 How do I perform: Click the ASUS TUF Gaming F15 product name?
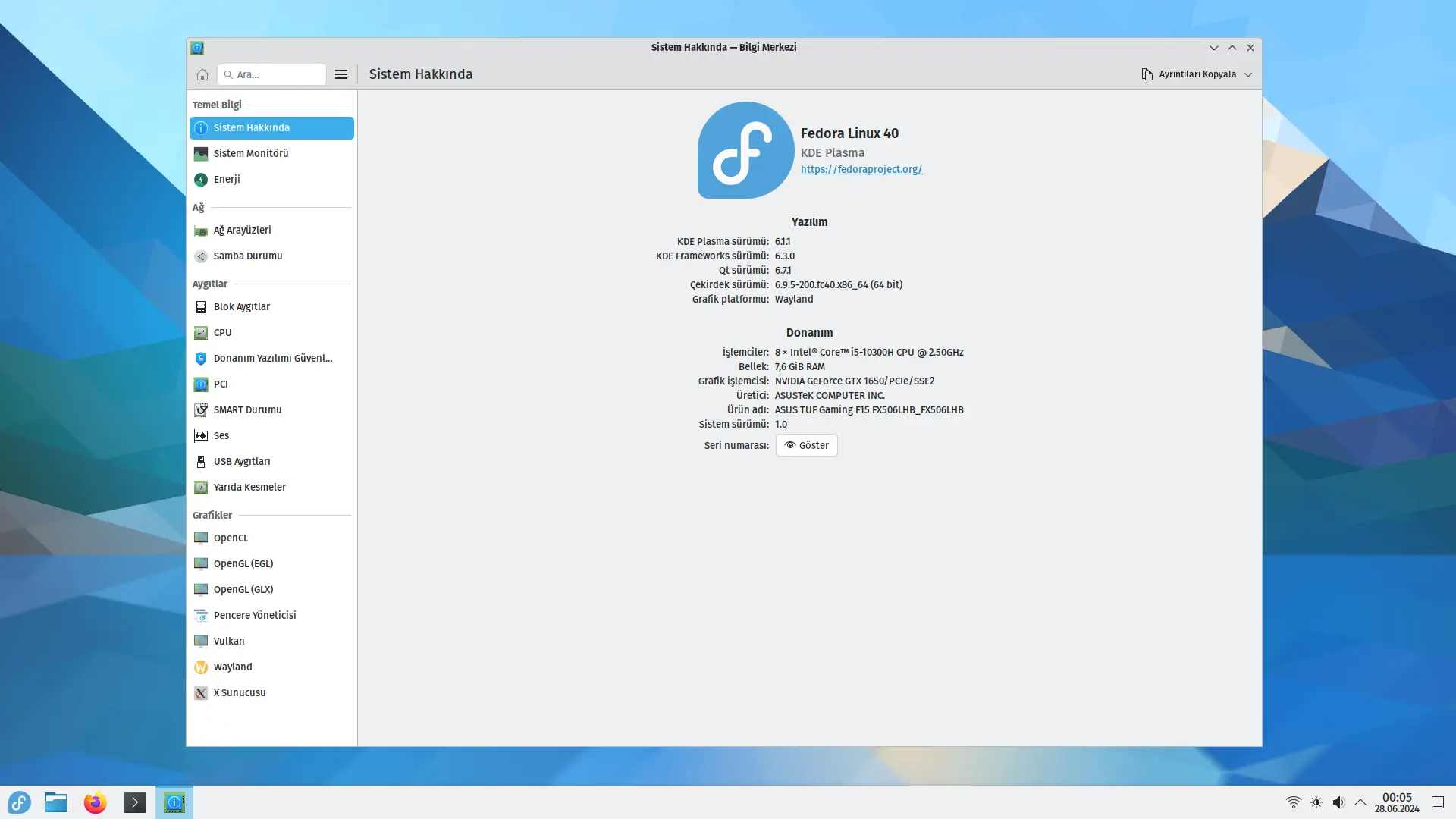(x=869, y=410)
